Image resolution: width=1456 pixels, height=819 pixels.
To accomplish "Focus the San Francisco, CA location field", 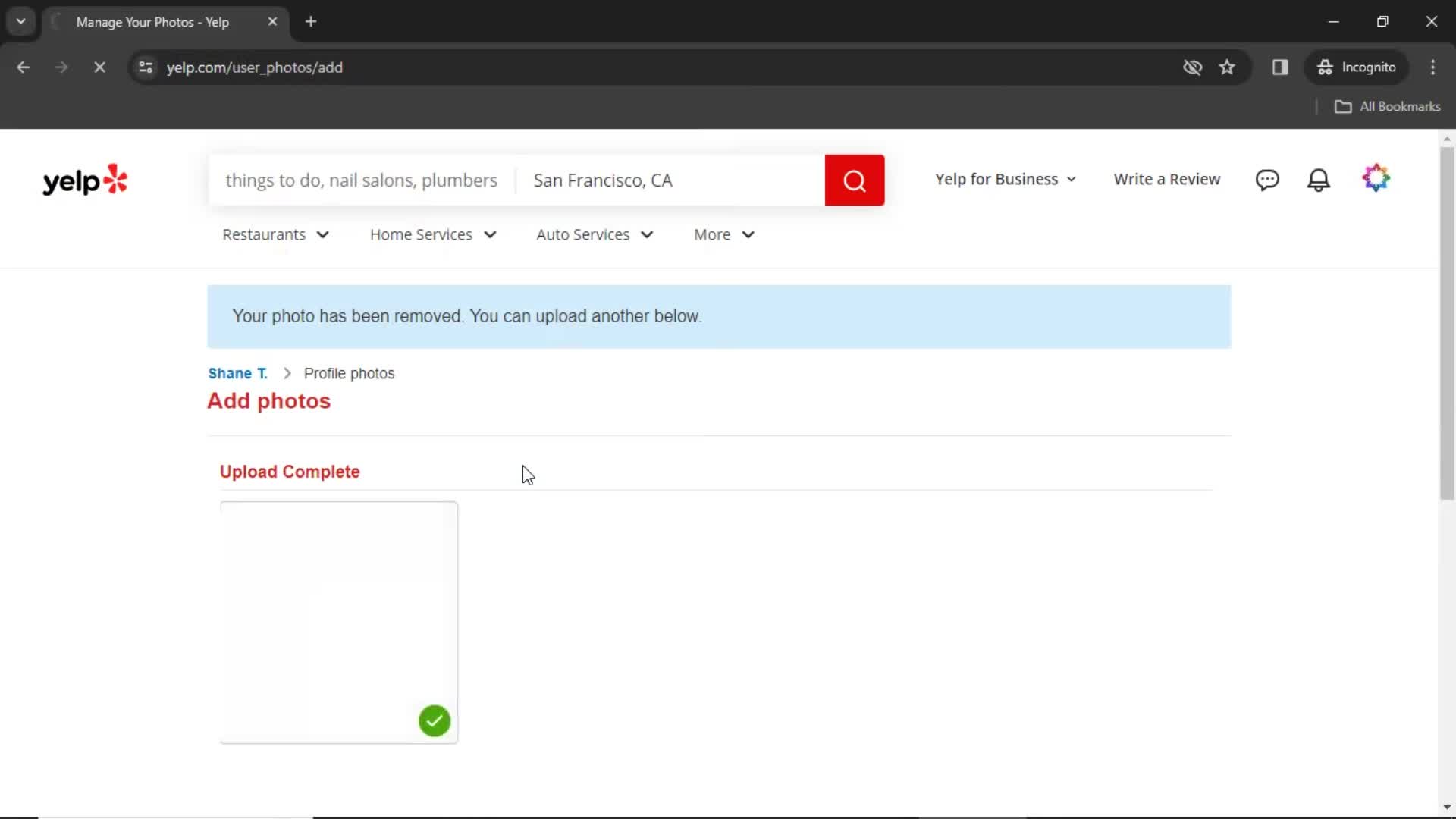I will click(670, 180).
